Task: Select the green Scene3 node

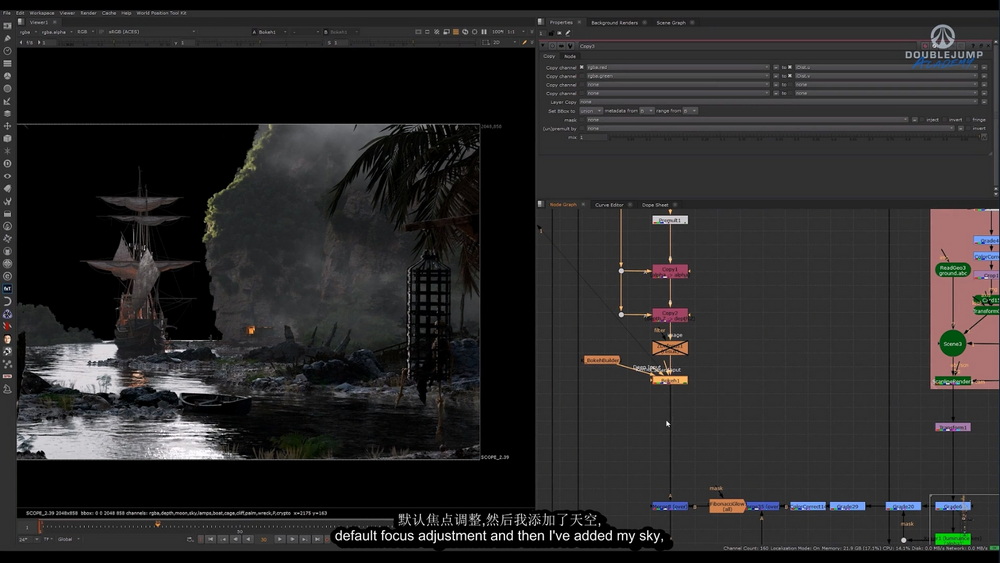Action: (952, 344)
